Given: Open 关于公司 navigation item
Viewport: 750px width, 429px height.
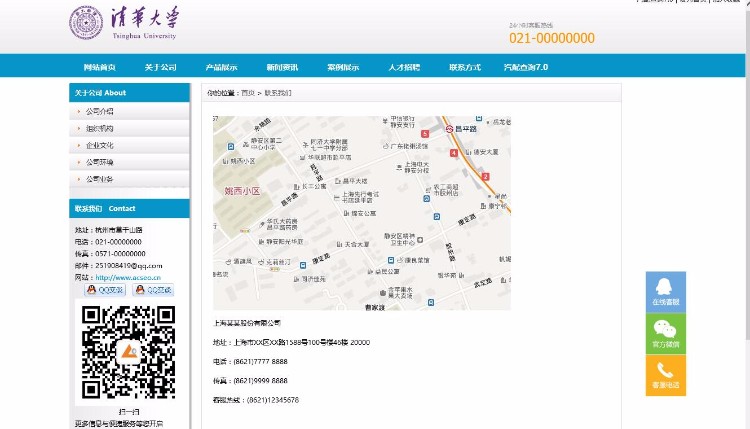Looking at the screenshot, I should point(160,67).
